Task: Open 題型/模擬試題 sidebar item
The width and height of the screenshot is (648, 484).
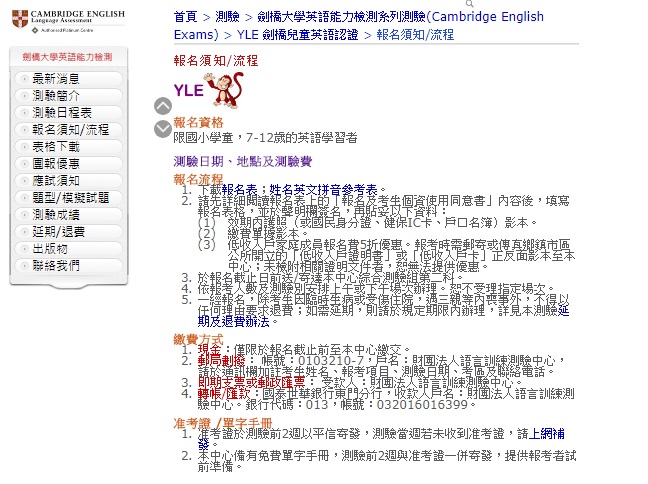Action: pyautogui.click(x=69, y=198)
